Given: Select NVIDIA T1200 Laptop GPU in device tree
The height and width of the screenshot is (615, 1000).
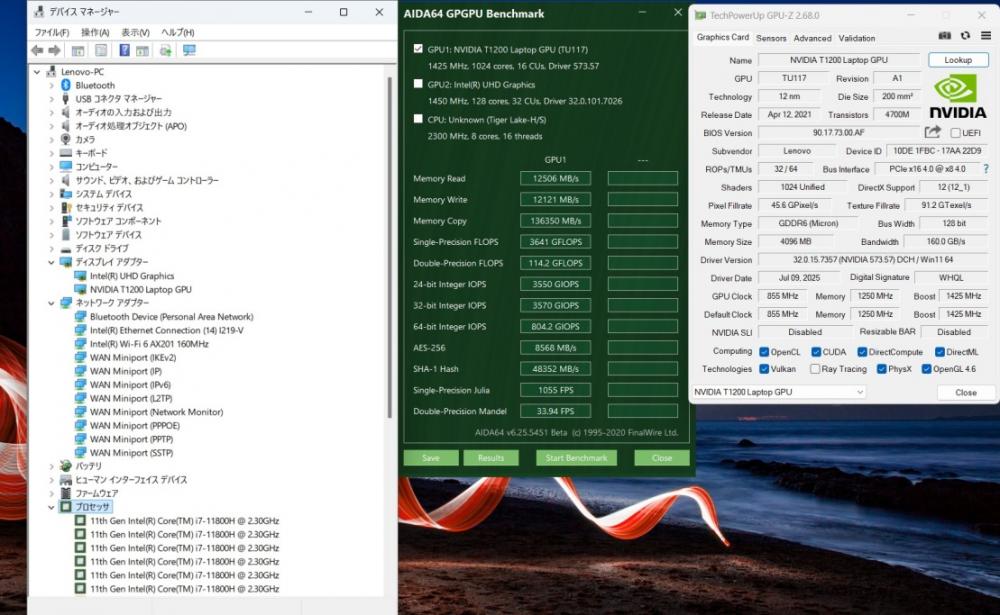Looking at the screenshot, I should click(x=140, y=289).
